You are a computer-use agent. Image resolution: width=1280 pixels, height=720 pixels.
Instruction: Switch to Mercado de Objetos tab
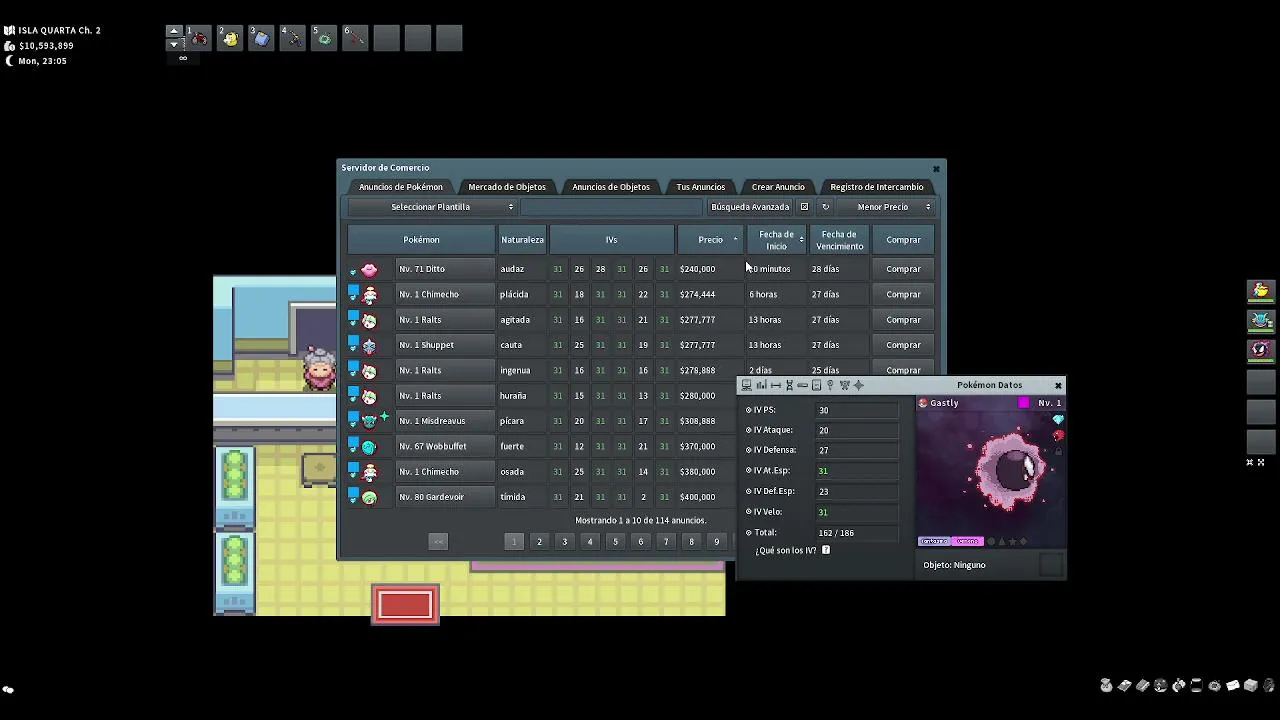(507, 187)
